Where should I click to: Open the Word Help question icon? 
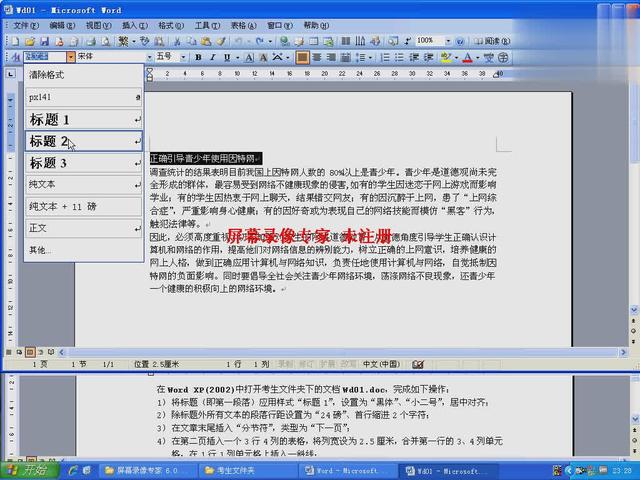(460, 41)
